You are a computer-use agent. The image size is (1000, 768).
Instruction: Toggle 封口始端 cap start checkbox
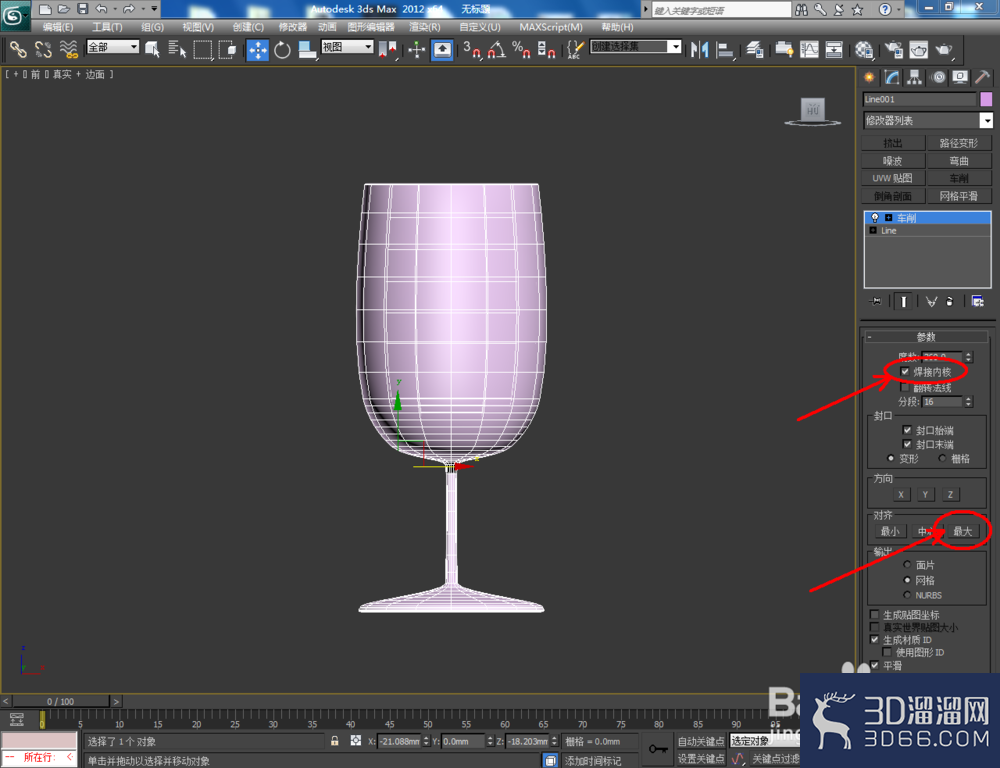(907, 430)
